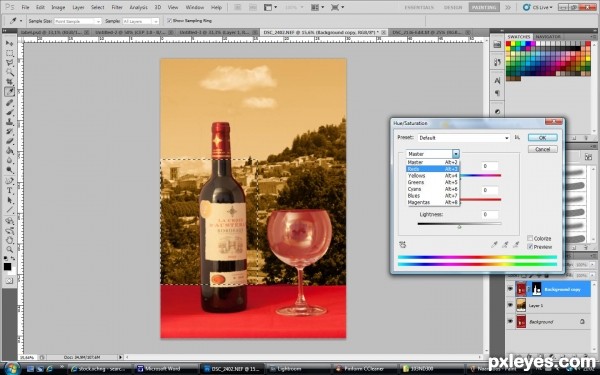Select the Eyedropper tool in toolbox
This screenshot has height=375, width=600.
click(x=9, y=92)
